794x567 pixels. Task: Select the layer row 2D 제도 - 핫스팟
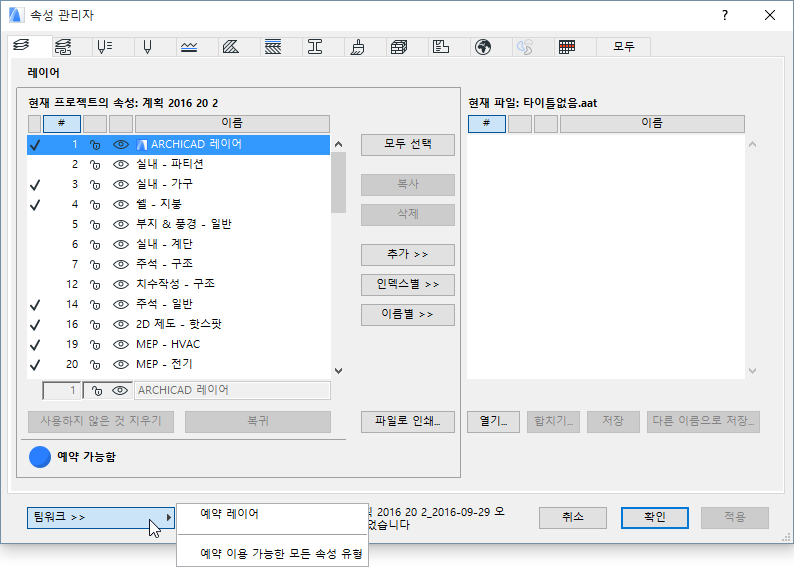(179, 325)
